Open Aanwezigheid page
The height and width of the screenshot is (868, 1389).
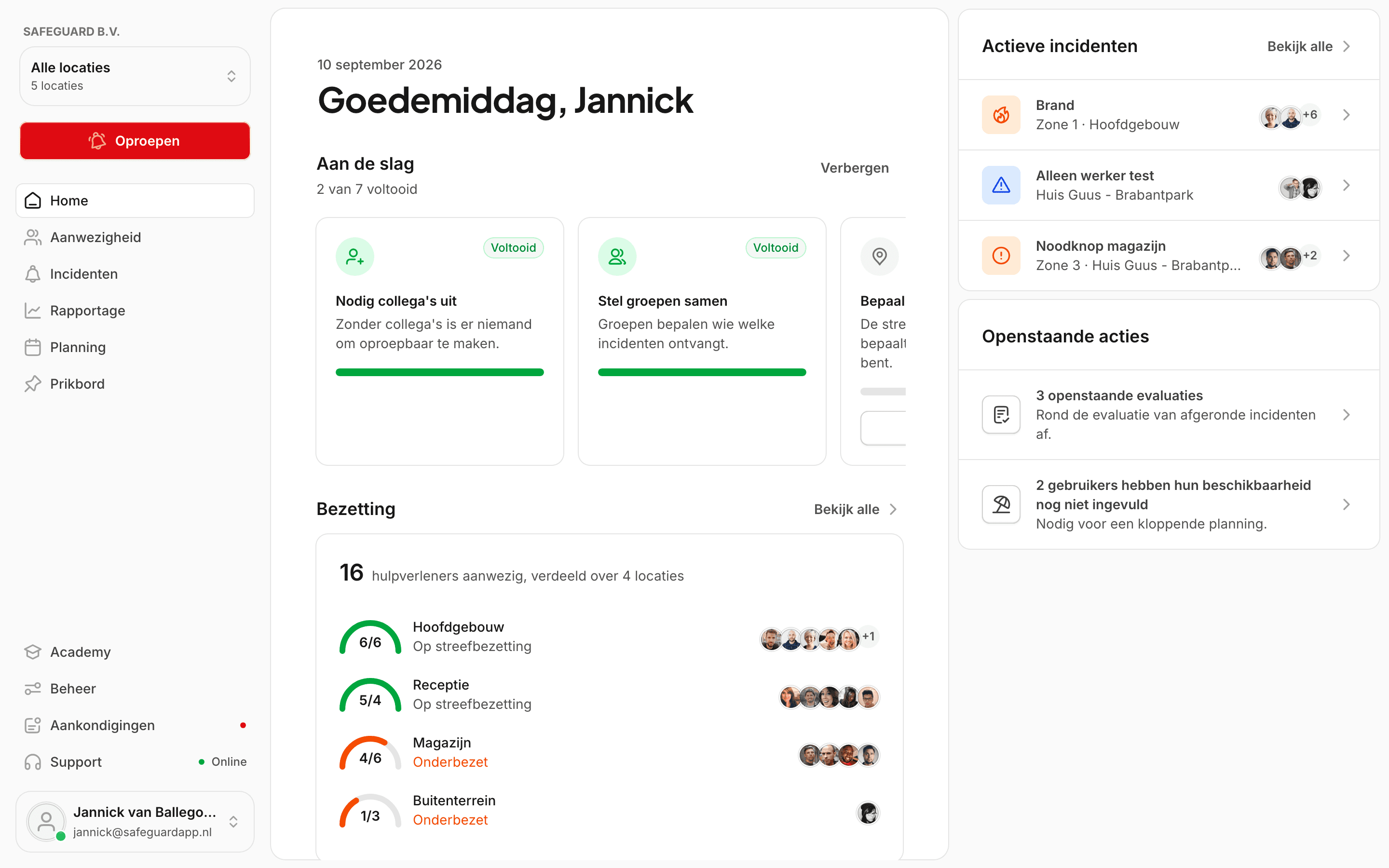click(x=135, y=237)
